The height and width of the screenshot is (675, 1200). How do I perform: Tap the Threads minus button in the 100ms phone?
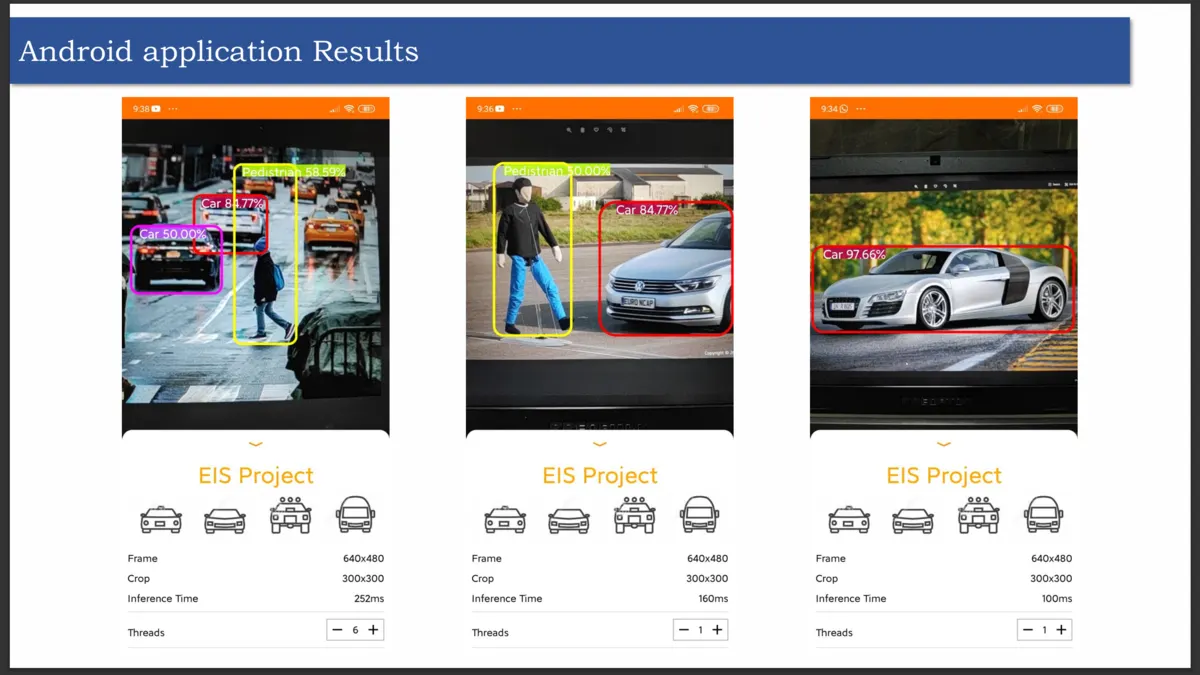[1027, 630]
